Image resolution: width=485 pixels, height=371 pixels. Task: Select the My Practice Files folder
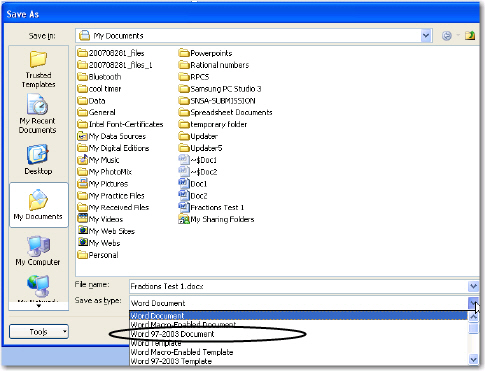click(x=111, y=195)
